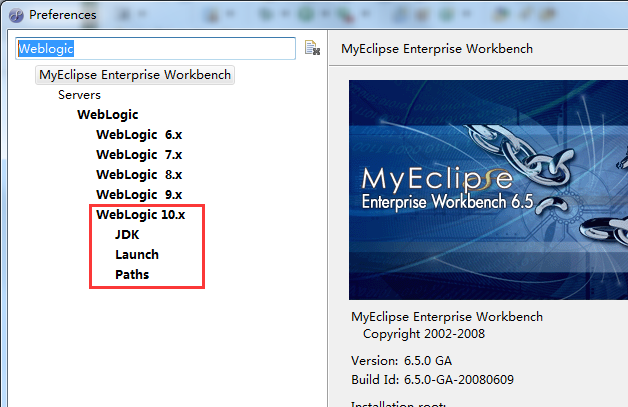628x407 pixels.
Task: Select WebLogic 8.x in the tree
Action: pyautogui.click(x=139, y=175)
